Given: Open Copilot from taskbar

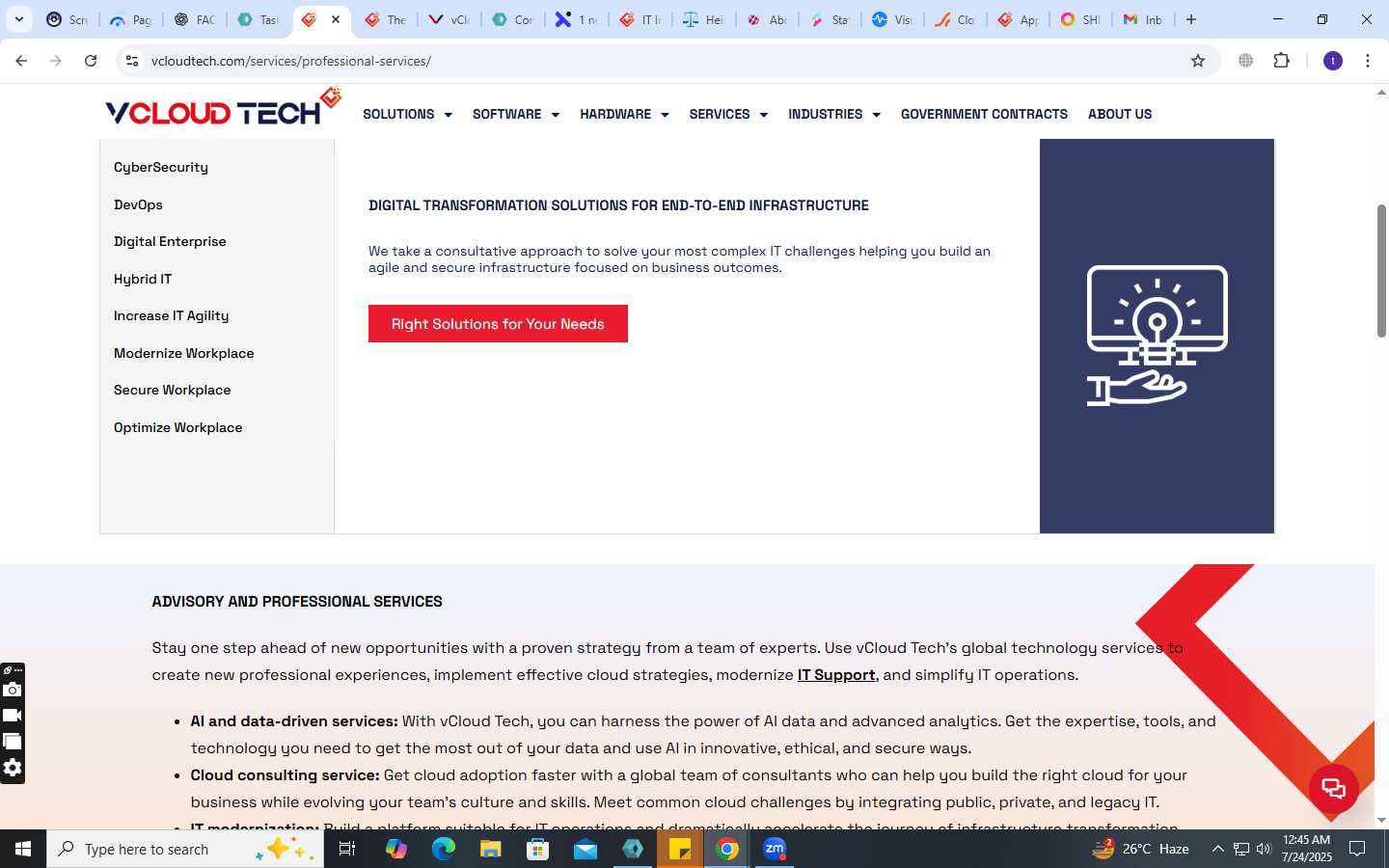Looking at the screenshot, I should pyautogui.click(x=395, y=849).
